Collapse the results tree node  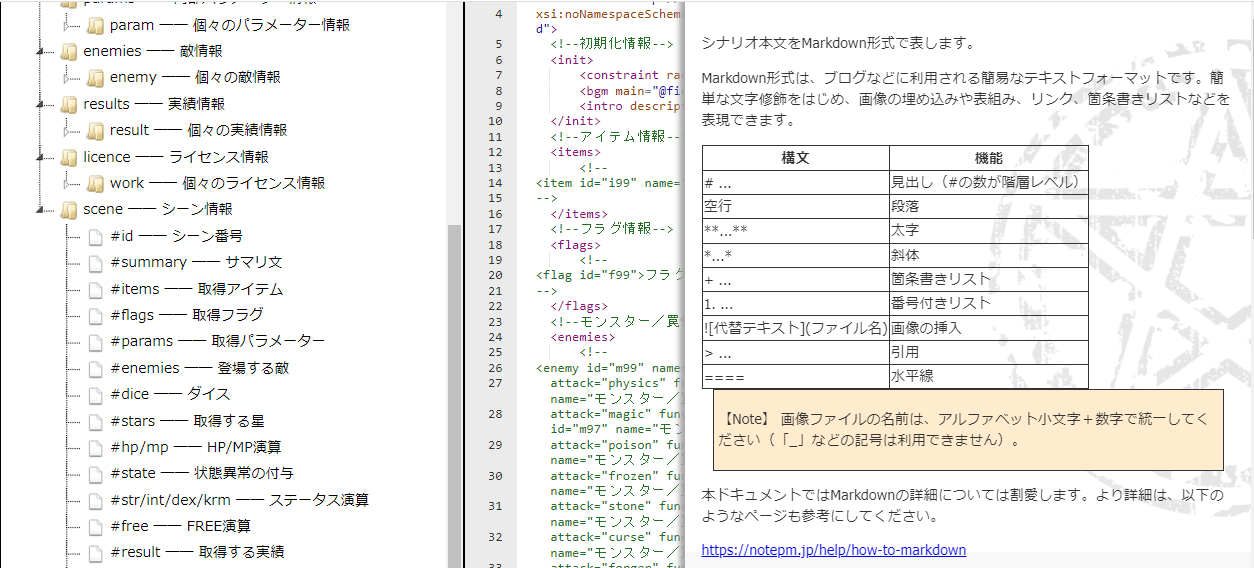point(41,104)
